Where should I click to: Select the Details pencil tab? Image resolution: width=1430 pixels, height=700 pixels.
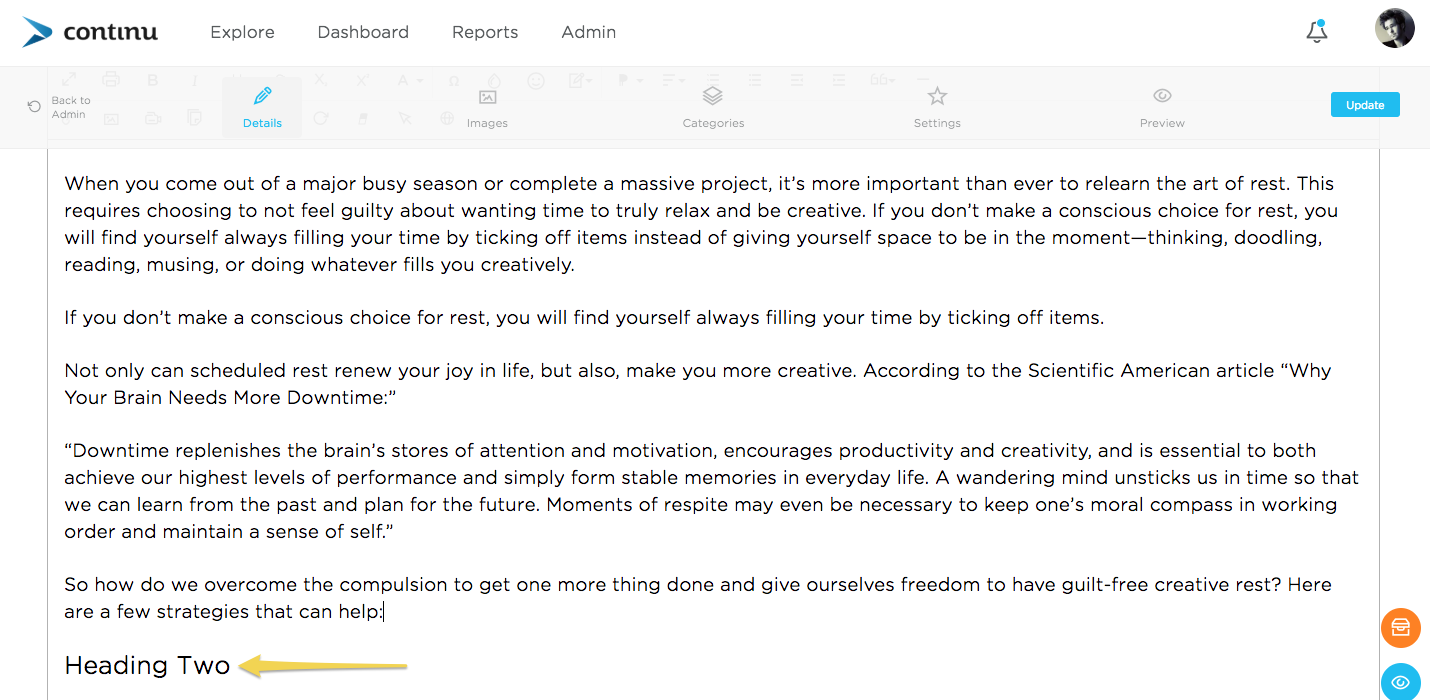pos(262,107)
